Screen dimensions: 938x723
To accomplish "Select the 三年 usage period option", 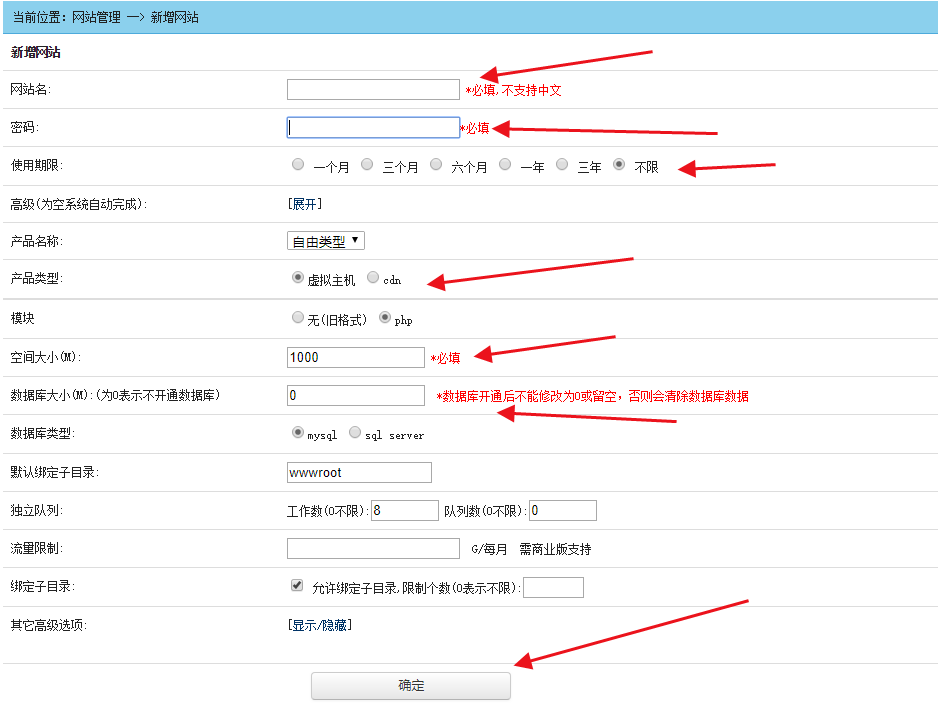I will (x=562, y=165).
